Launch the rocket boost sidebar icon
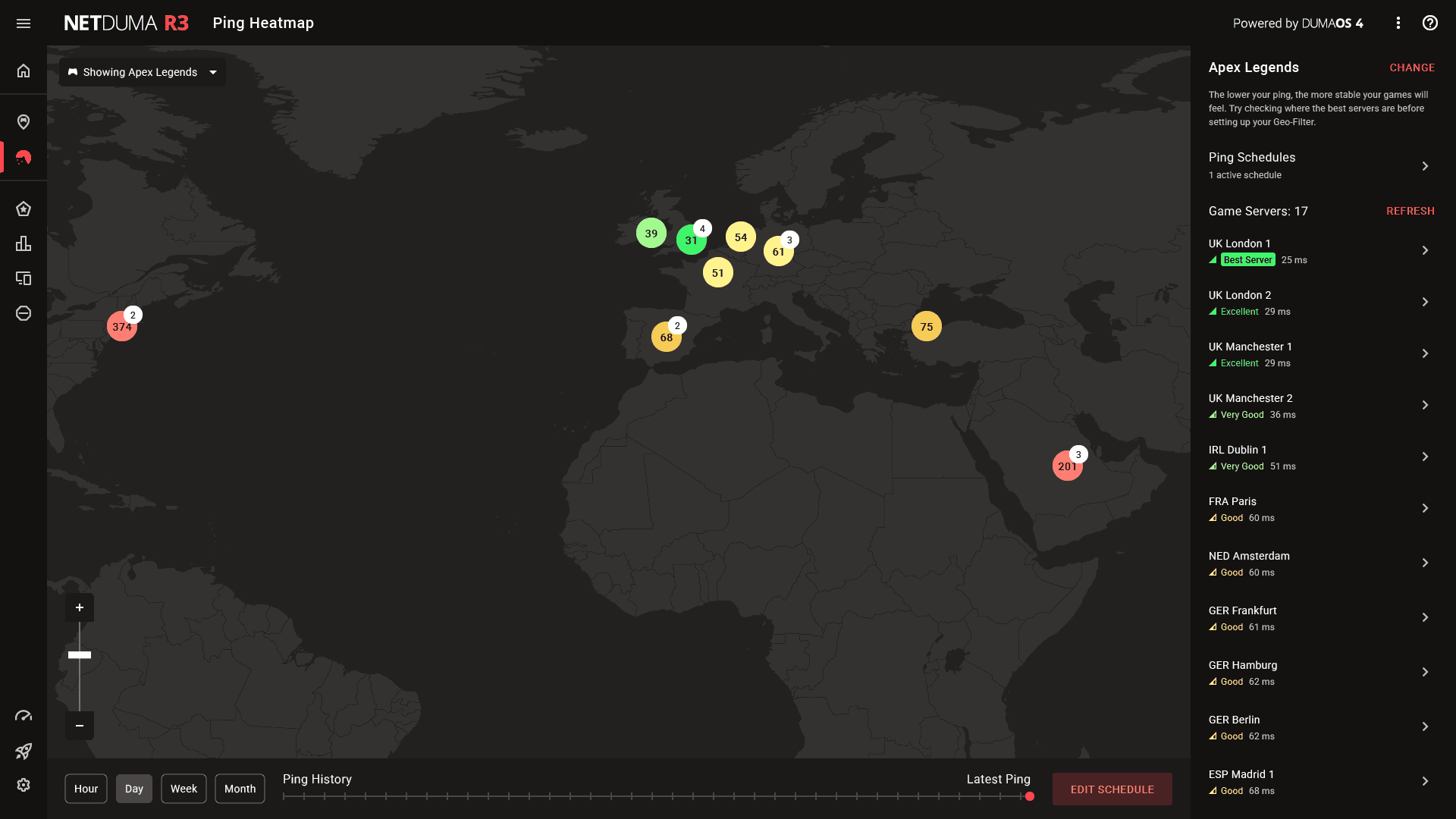1456x819 pixels. (24, 752)
